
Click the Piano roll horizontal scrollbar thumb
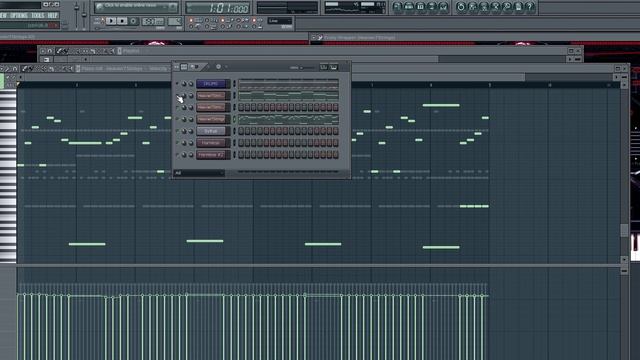(x=273, y=77)
